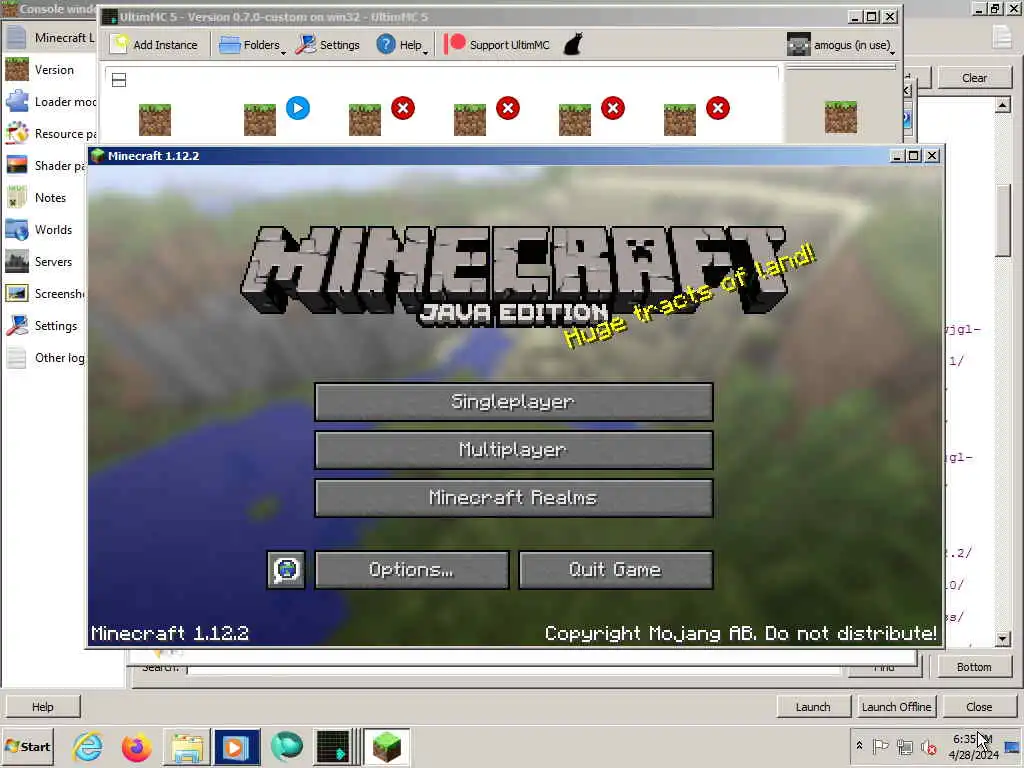
Task: Maximize the Minecraft 1.12.2 window
Action: [914, 155]
